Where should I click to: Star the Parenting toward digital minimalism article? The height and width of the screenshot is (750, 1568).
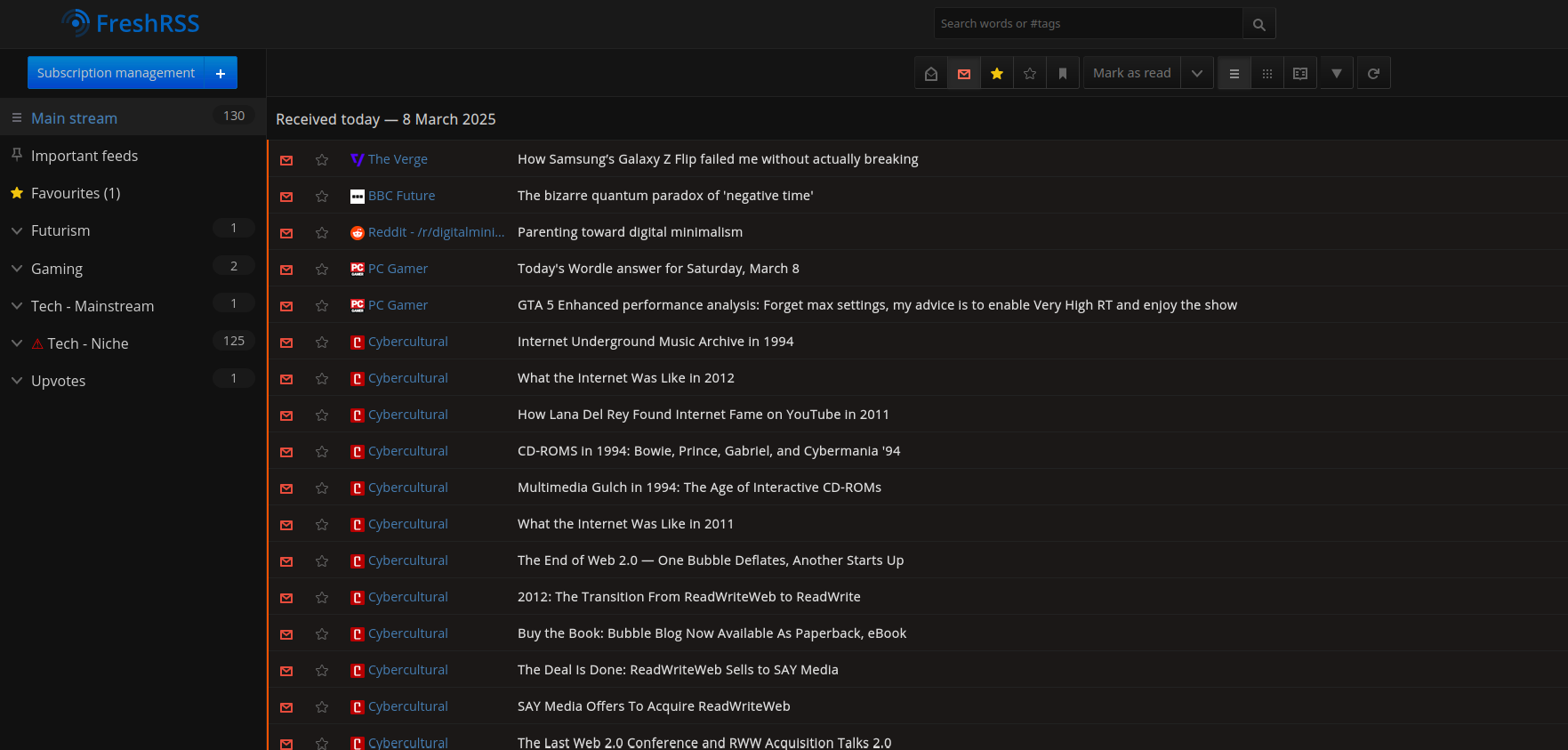coord(322,233)
